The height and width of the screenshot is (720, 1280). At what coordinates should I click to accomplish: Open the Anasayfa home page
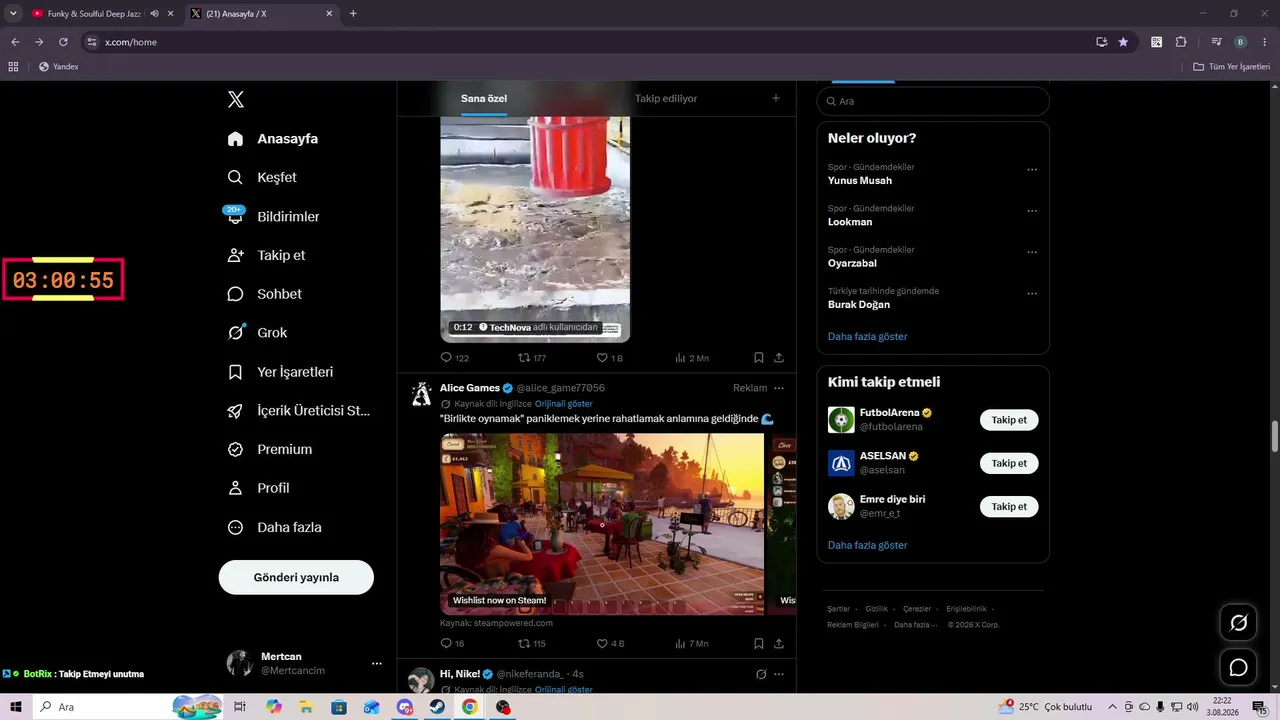tap(272, 139)
